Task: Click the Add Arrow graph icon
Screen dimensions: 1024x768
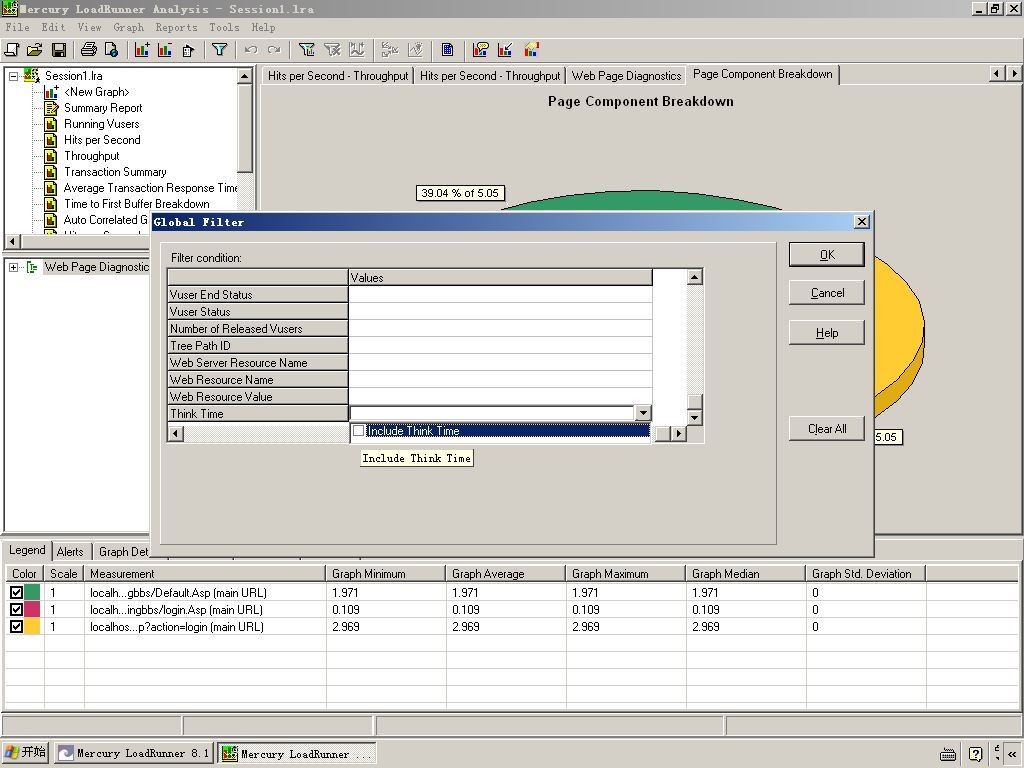Action: 505,50
